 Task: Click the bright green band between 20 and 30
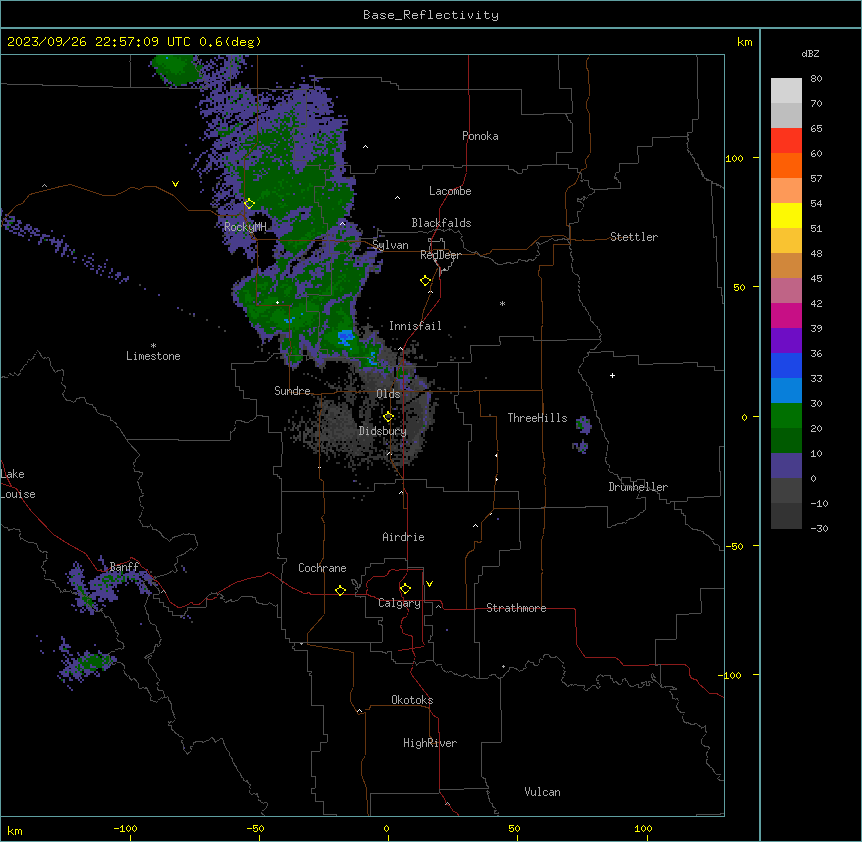tap(786, 416)
